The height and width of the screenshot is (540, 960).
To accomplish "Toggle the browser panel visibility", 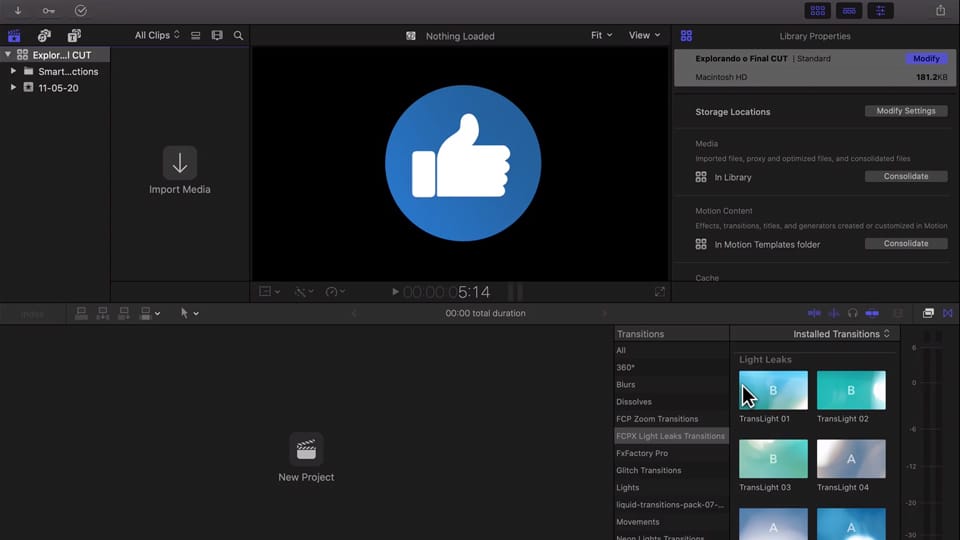I will tap(817, 10).
